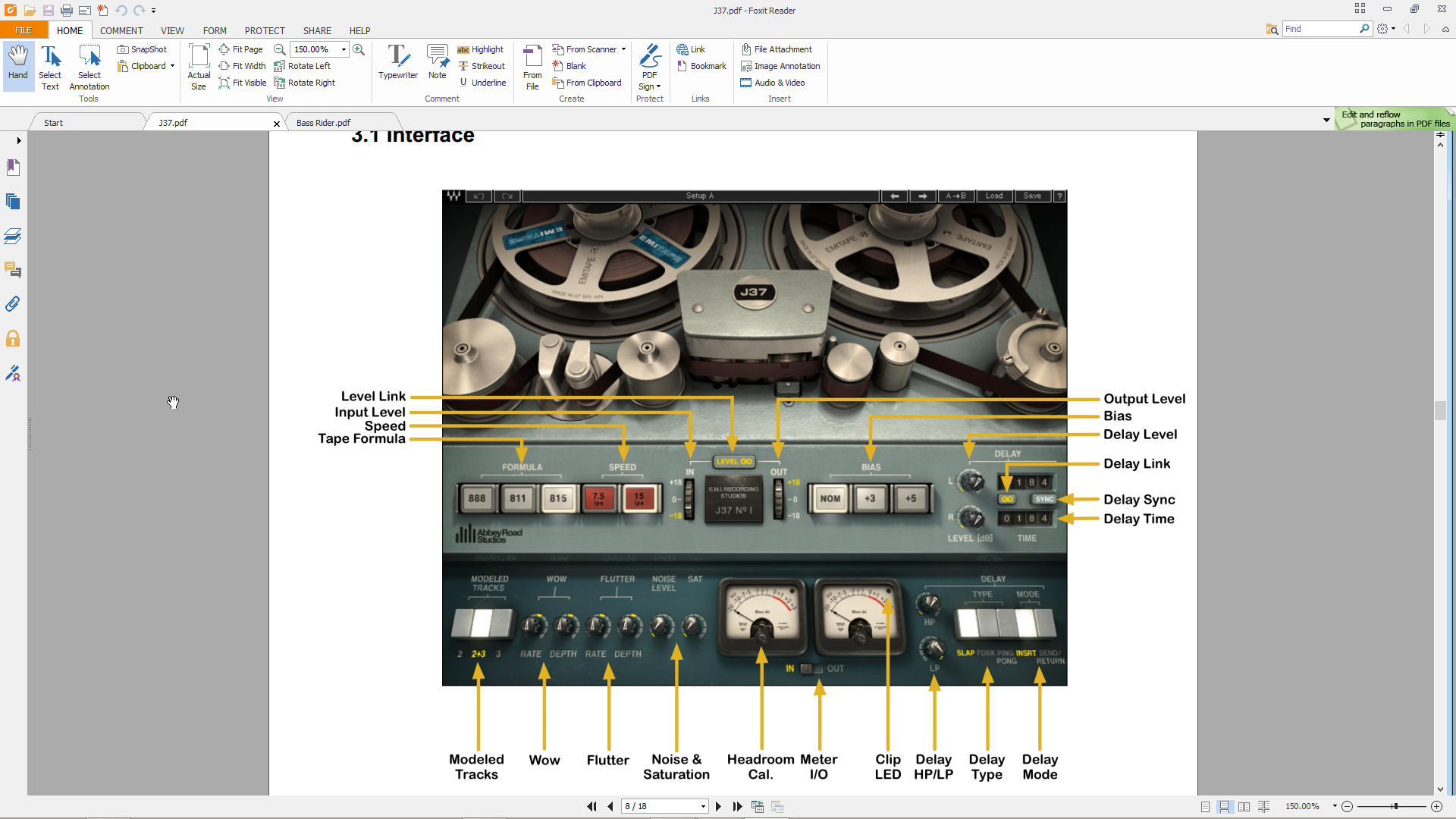Open the Clipboard dropdown

click(x=173, y=66)
